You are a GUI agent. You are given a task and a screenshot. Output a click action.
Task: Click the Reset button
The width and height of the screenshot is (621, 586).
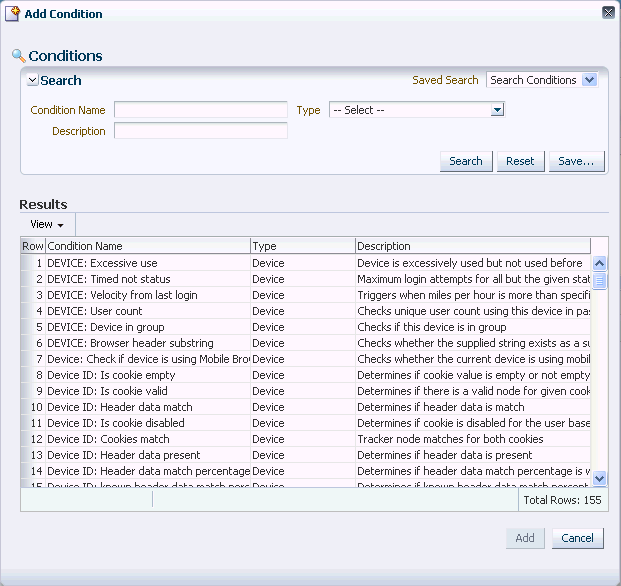pyautogui.click(x=520, y=161)
